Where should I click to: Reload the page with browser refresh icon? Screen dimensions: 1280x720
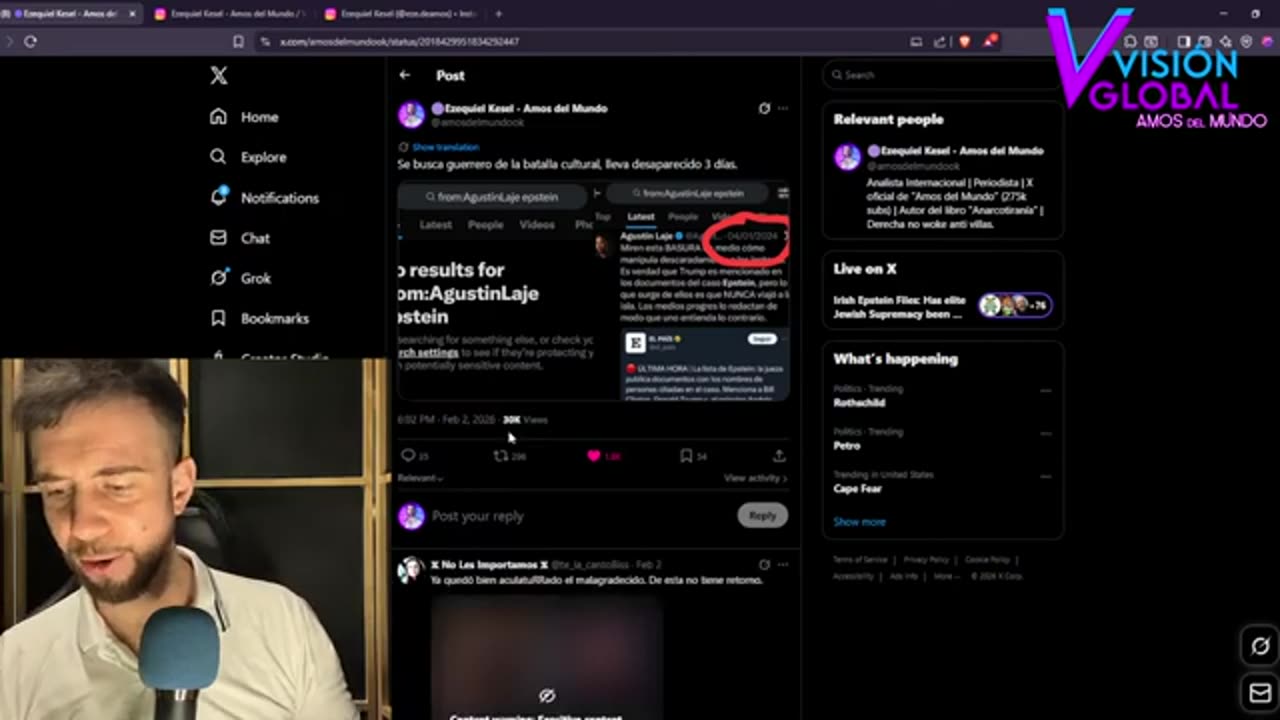click(30, 41)
